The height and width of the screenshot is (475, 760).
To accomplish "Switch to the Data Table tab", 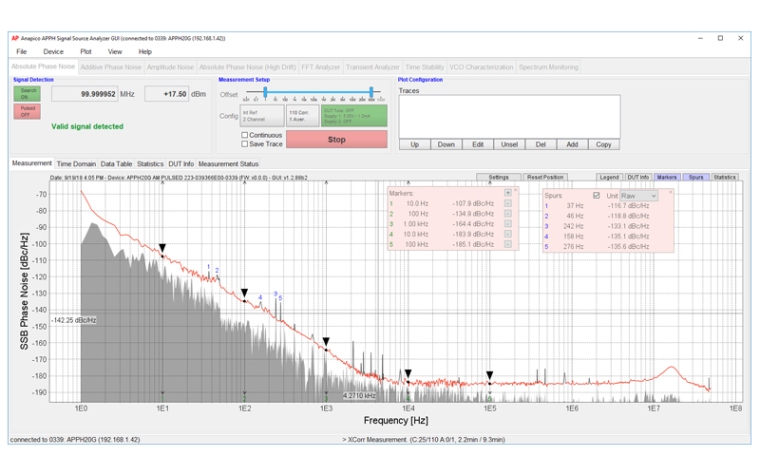I will (x=115, y=163).
